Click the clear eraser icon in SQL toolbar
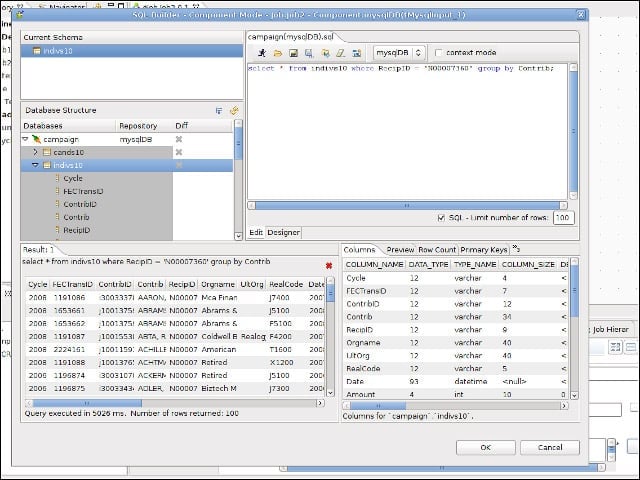640x480 pixels. [x=340, y=53]
